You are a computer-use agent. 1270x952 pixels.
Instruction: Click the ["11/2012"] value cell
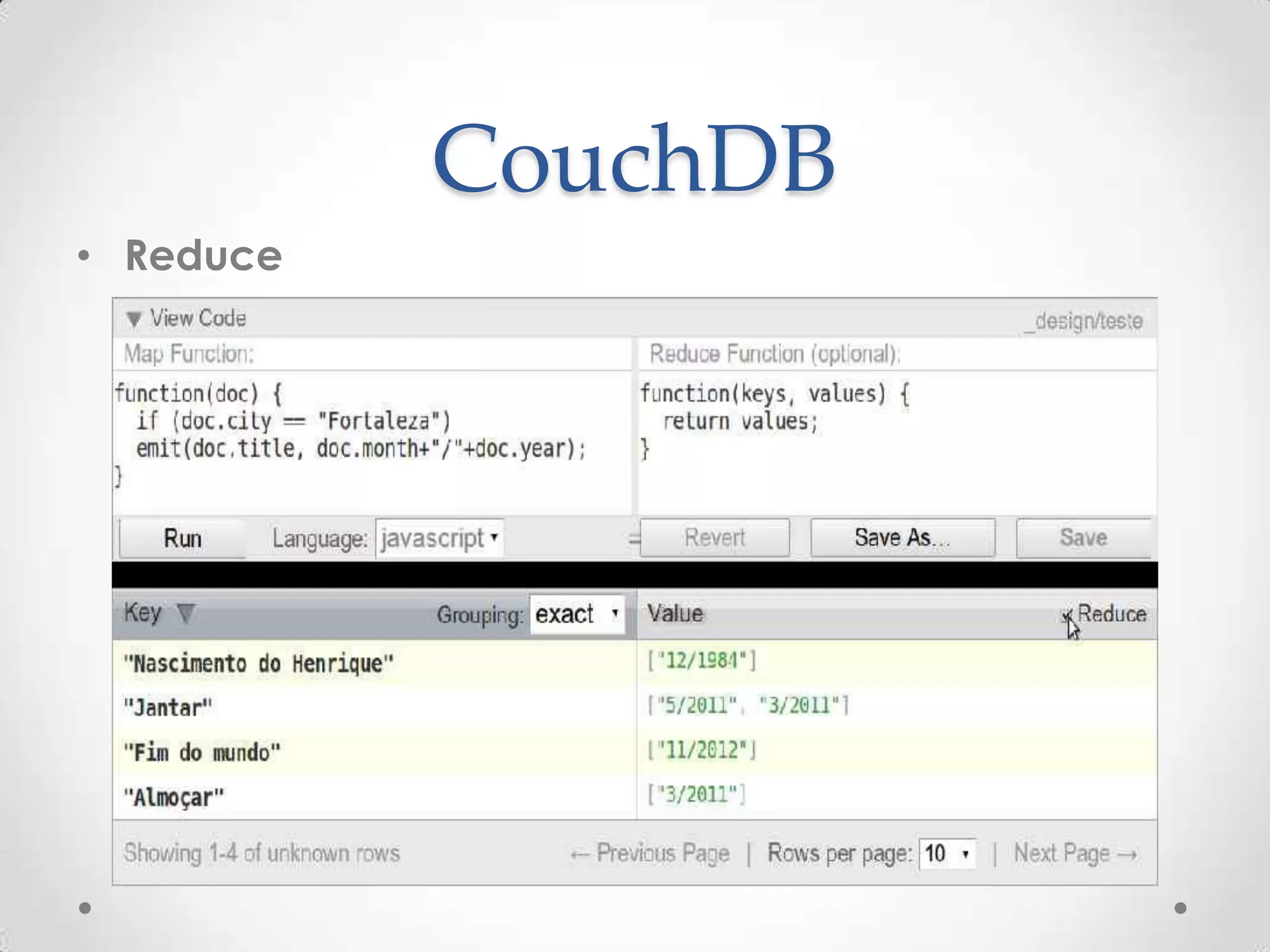point(701,750)
